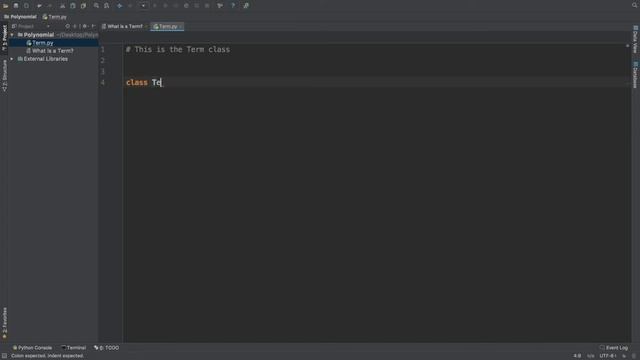This screenshot has width=640, height=360.
Task: Click the Replace toolbar icon
Action: [107, 6]
